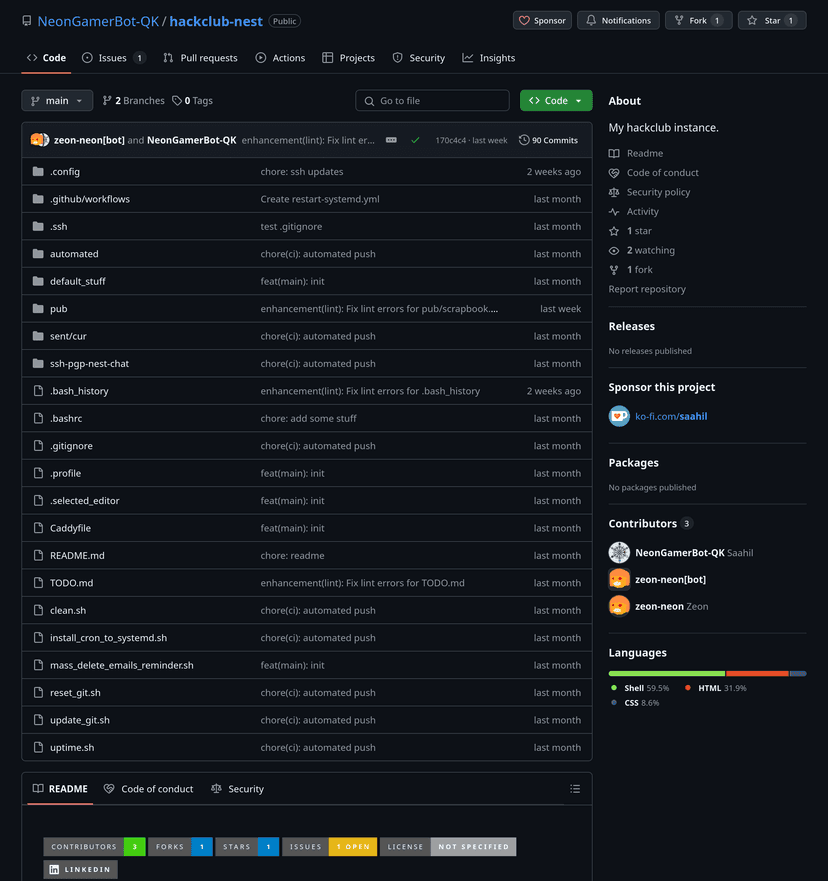Open the .config folder icon
This screenshot has width=828, height=881.
pyautogui.click(x=38, y=171)
